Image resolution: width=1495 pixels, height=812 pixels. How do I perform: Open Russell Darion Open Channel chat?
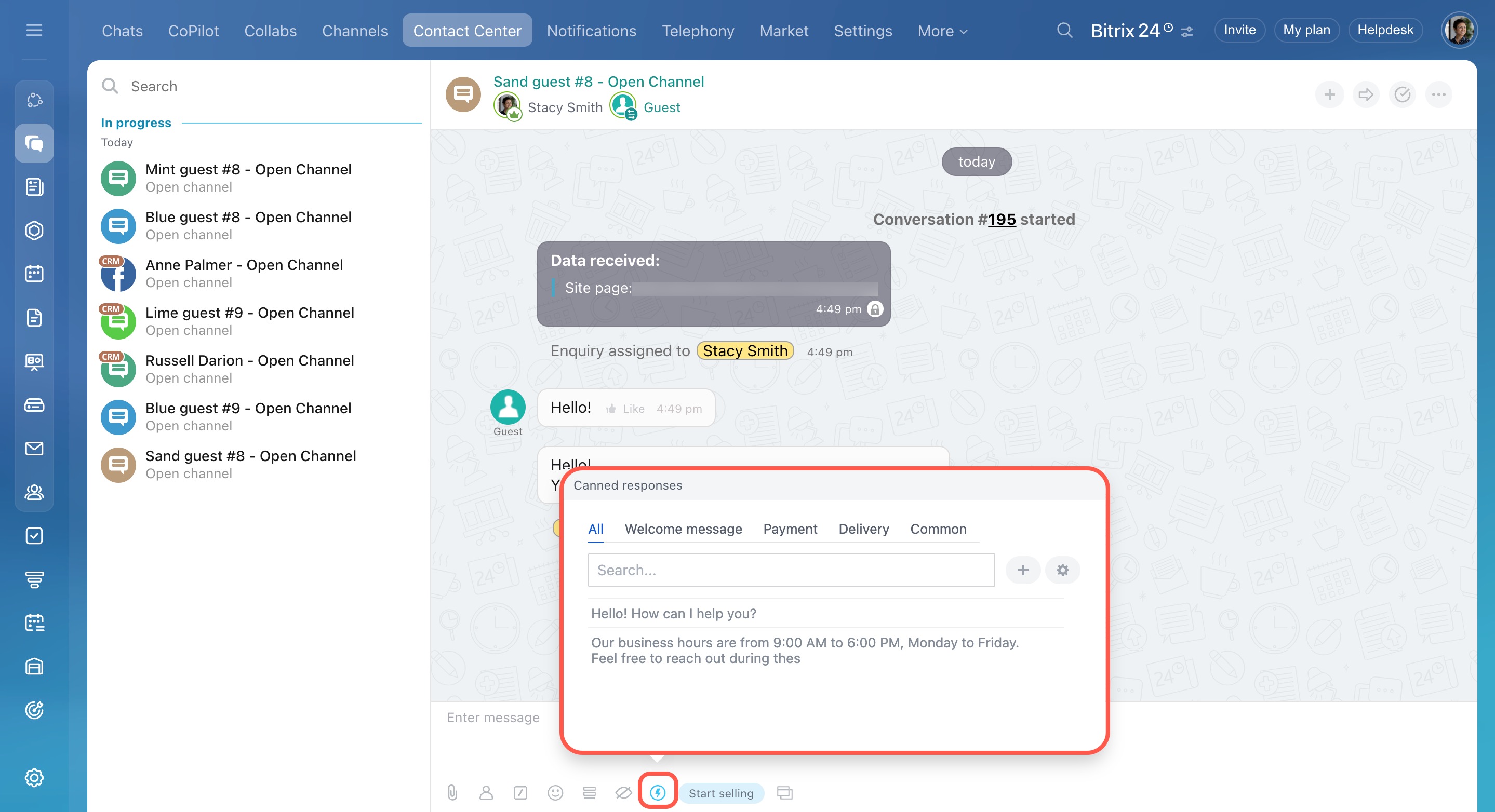pos(258,369)
